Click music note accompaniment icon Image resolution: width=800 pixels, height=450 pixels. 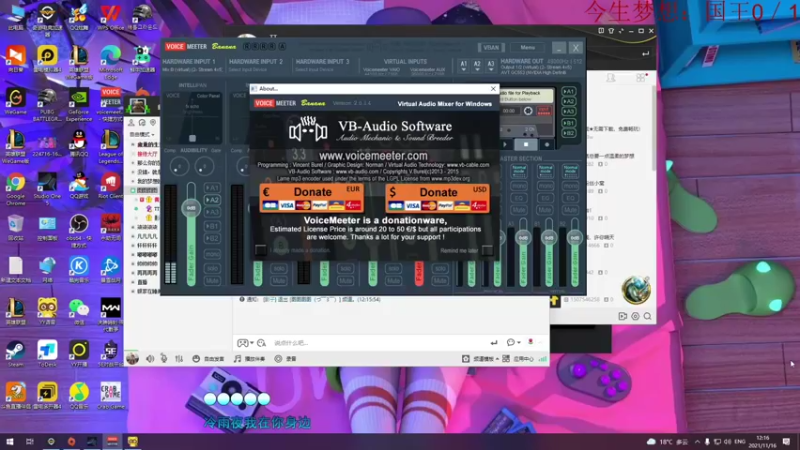pyautogui.click(x=238, y=359)
